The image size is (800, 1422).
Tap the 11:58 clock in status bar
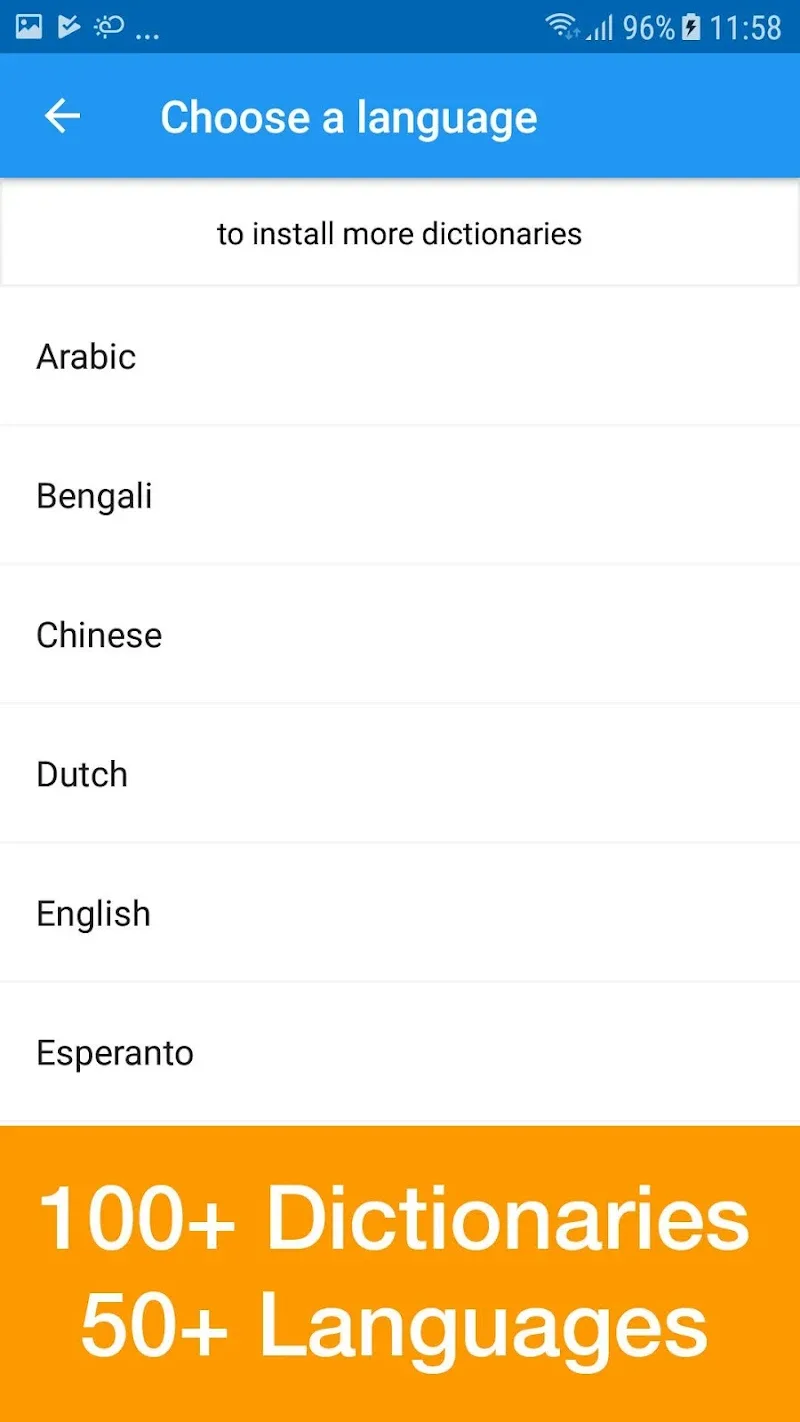pos(745,28)
